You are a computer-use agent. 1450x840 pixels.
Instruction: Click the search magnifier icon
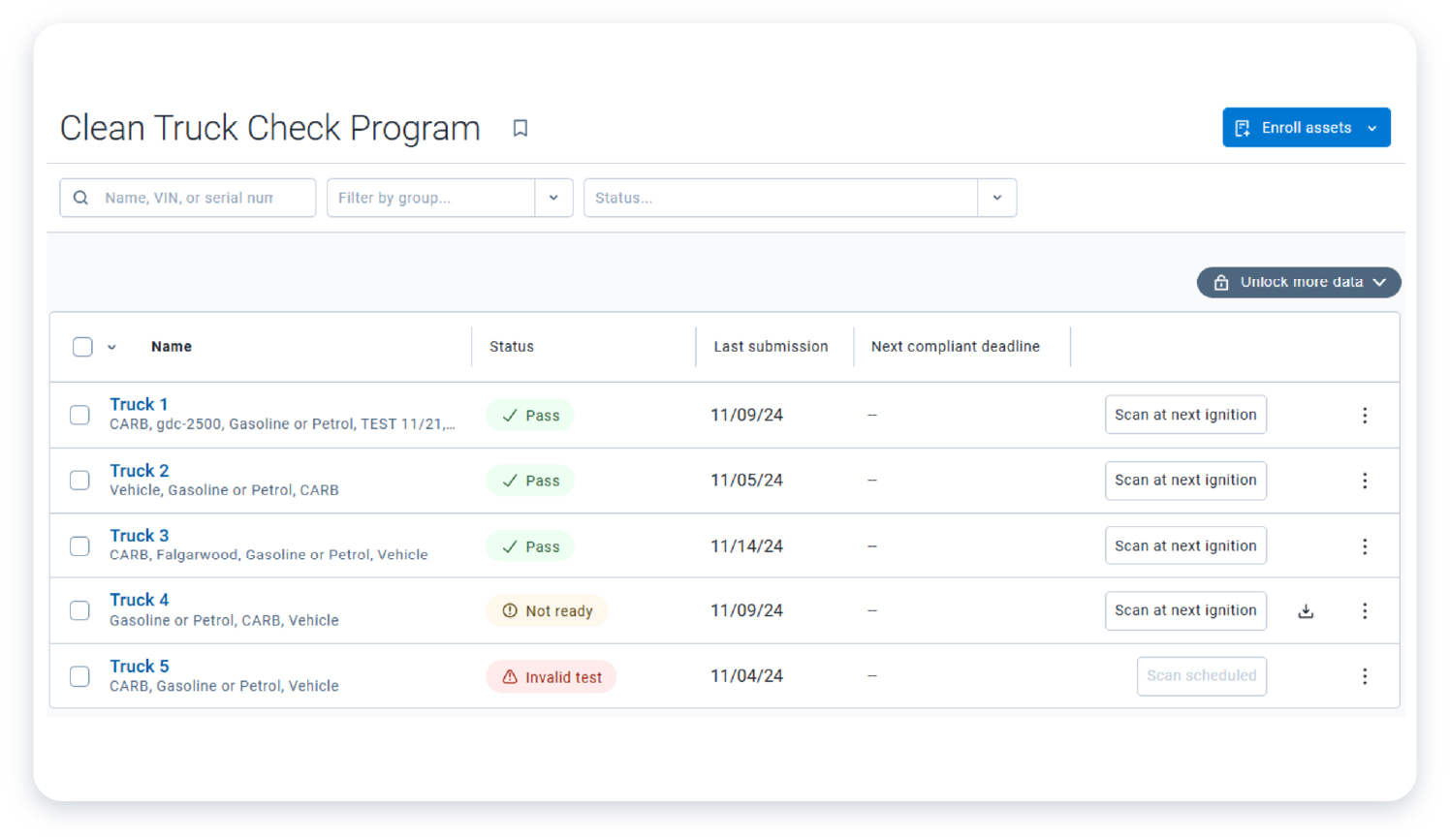[x=81, y=198]
